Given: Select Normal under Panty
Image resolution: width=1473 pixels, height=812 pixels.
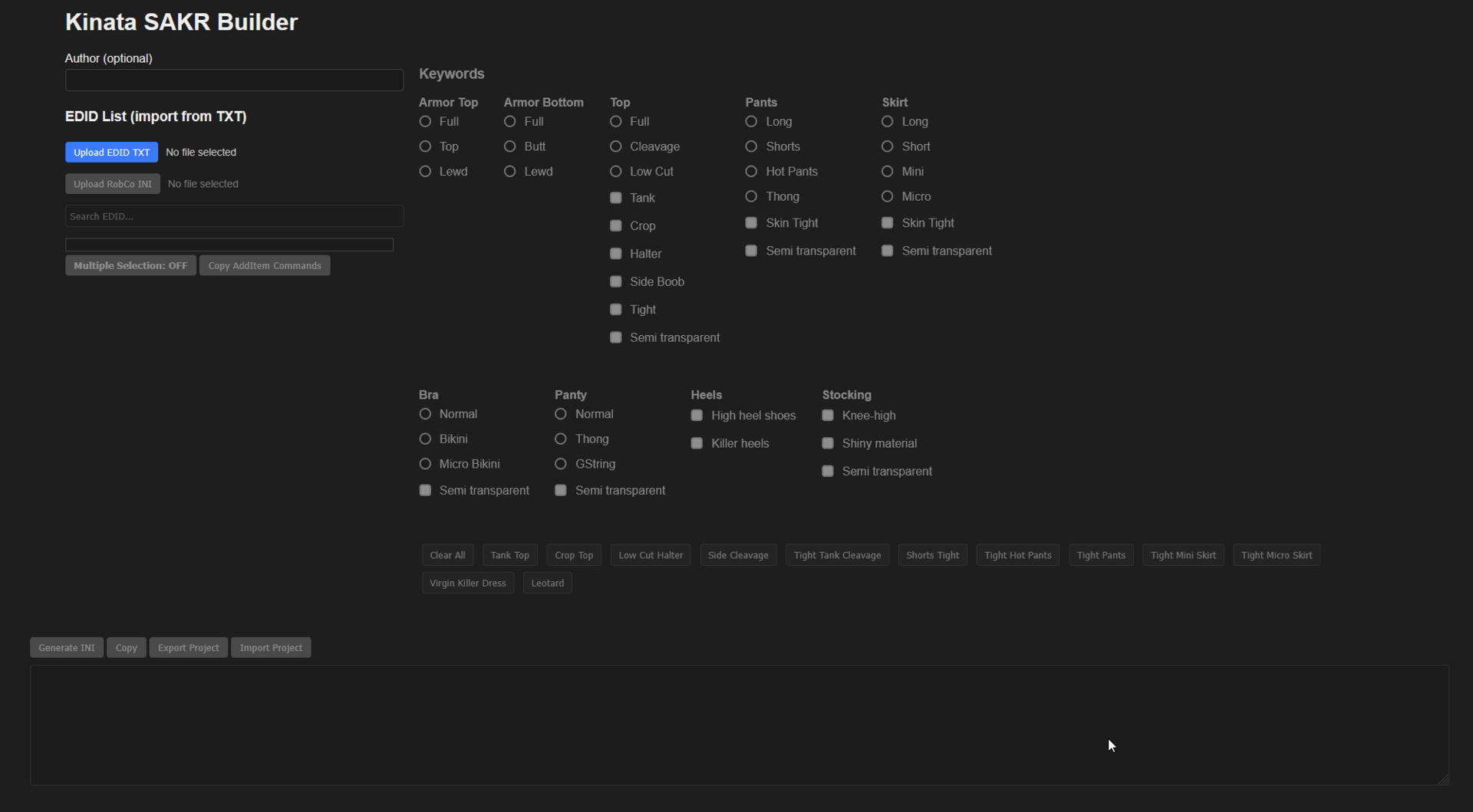Looking at the screenshot, I should click(561, 414).
